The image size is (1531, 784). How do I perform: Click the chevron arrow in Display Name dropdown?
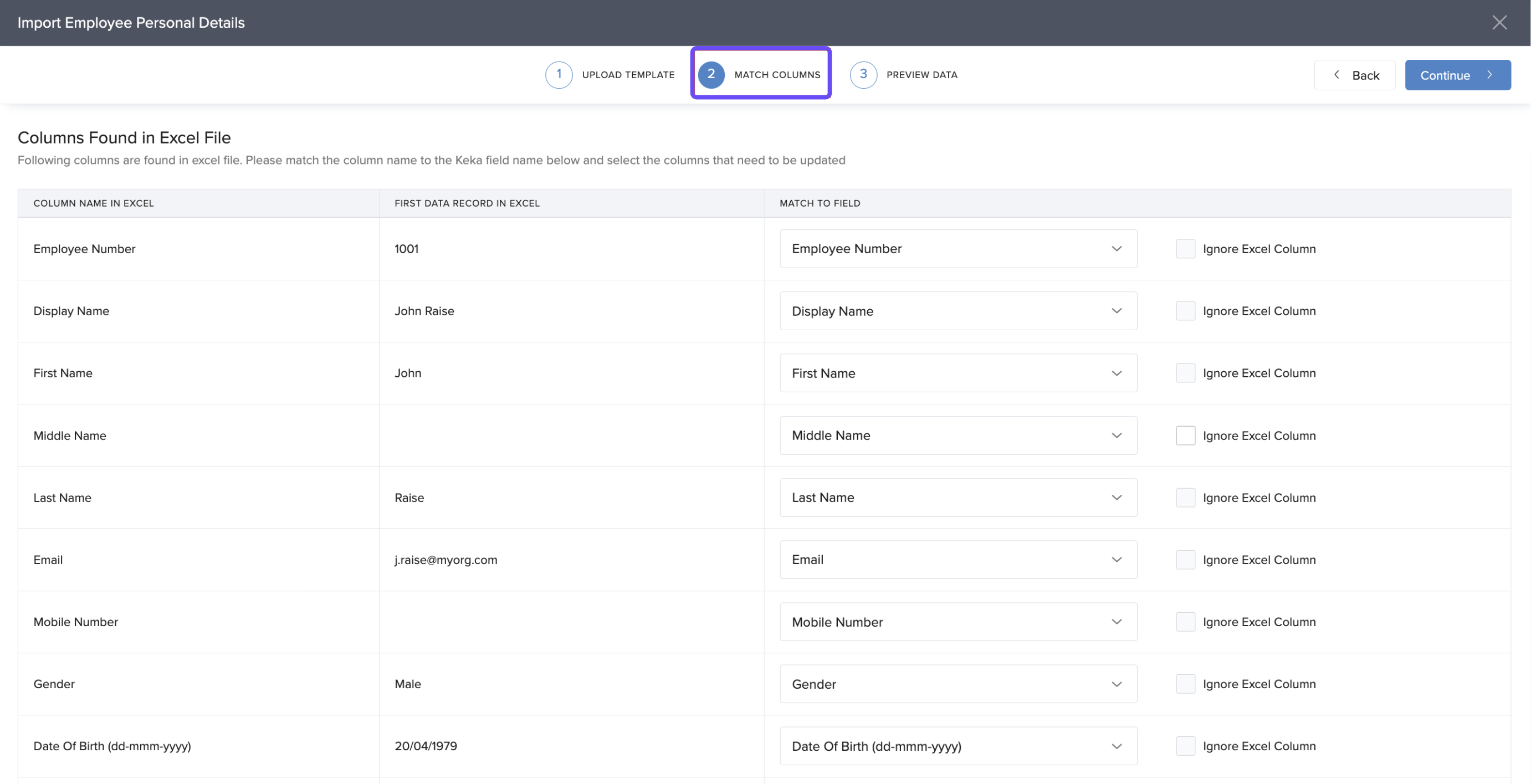pos(1116,311)
